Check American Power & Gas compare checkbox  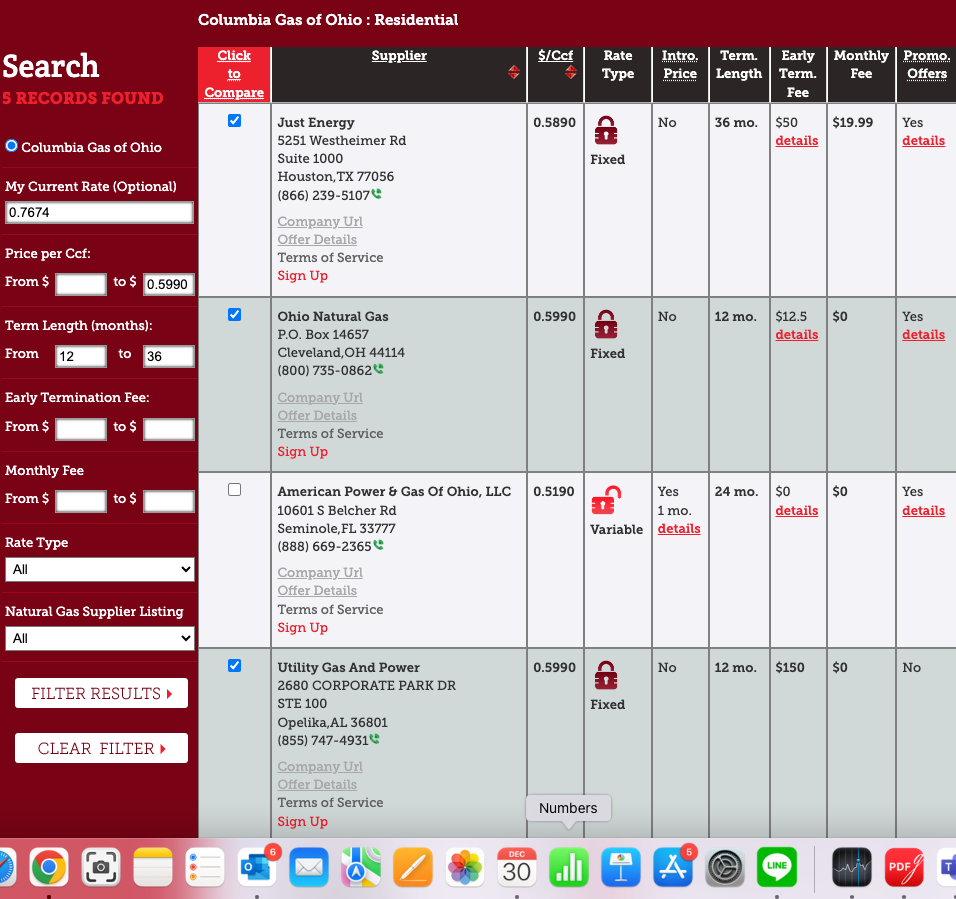[234, 490]
